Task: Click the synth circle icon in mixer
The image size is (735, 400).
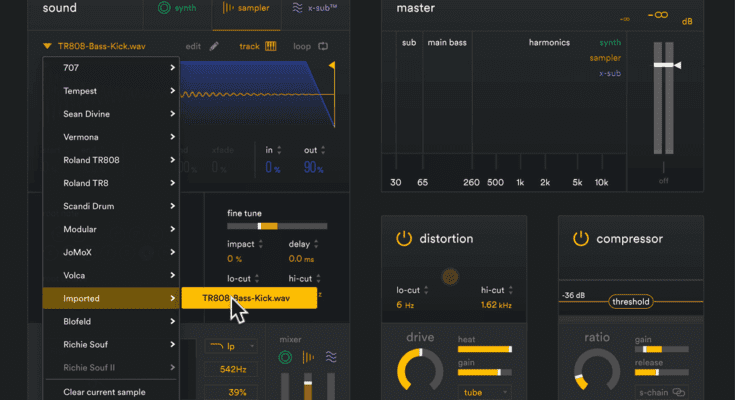Action: click(286, 357)
